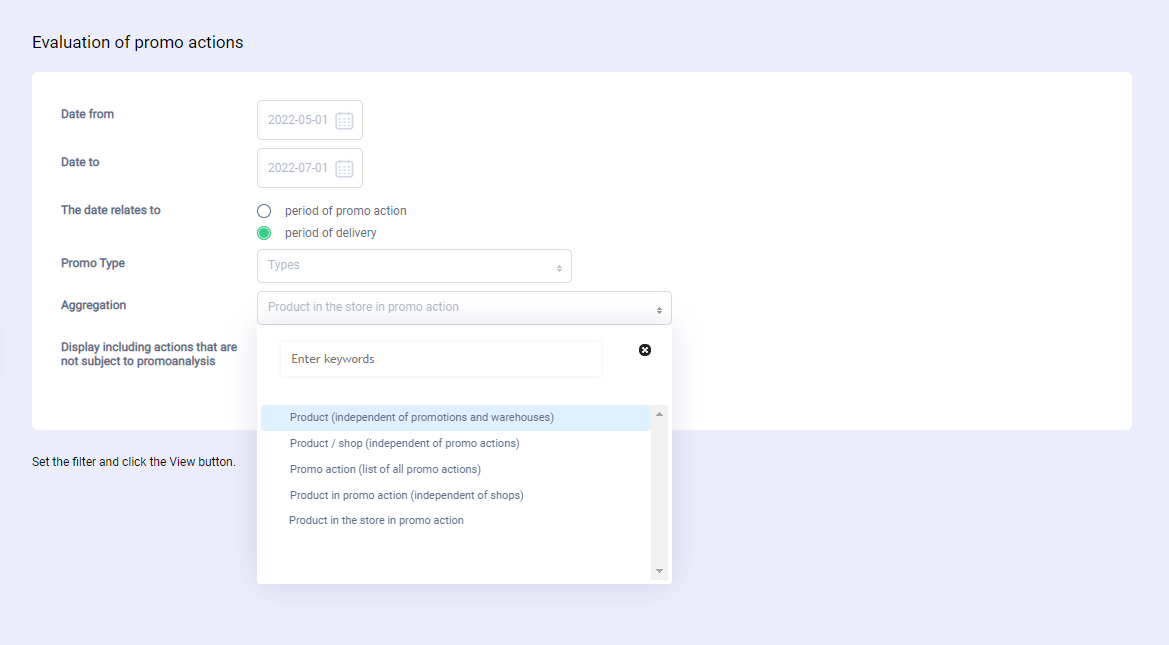The height and width of the screenshot is (645, 1169).
Task: Click the options list vertical scrollbar track
Action: point(659,492)
